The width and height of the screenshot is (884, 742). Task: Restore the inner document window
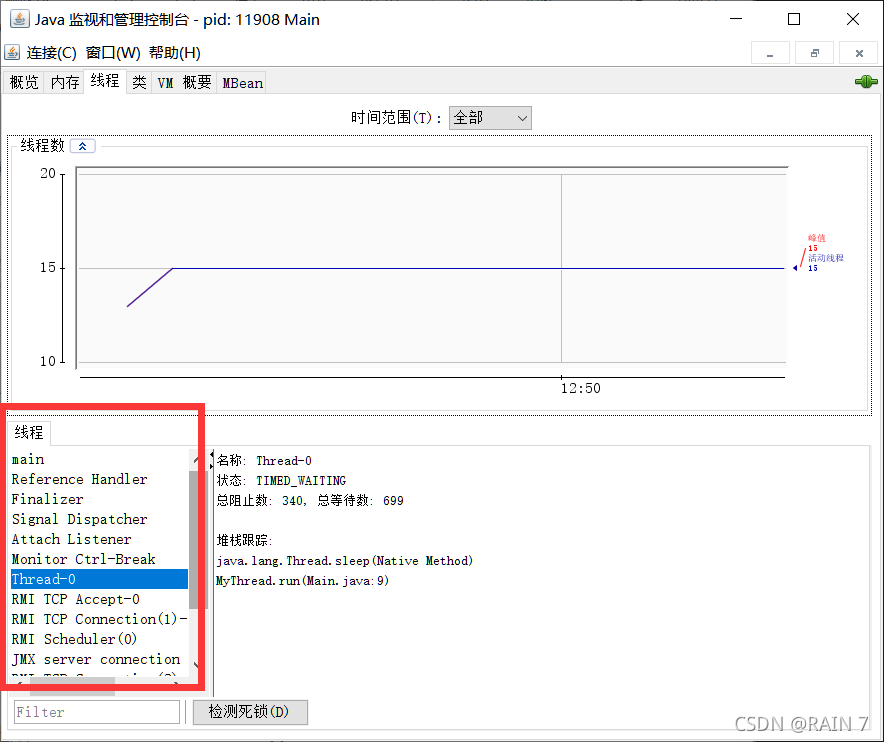(x=814, y=53)
